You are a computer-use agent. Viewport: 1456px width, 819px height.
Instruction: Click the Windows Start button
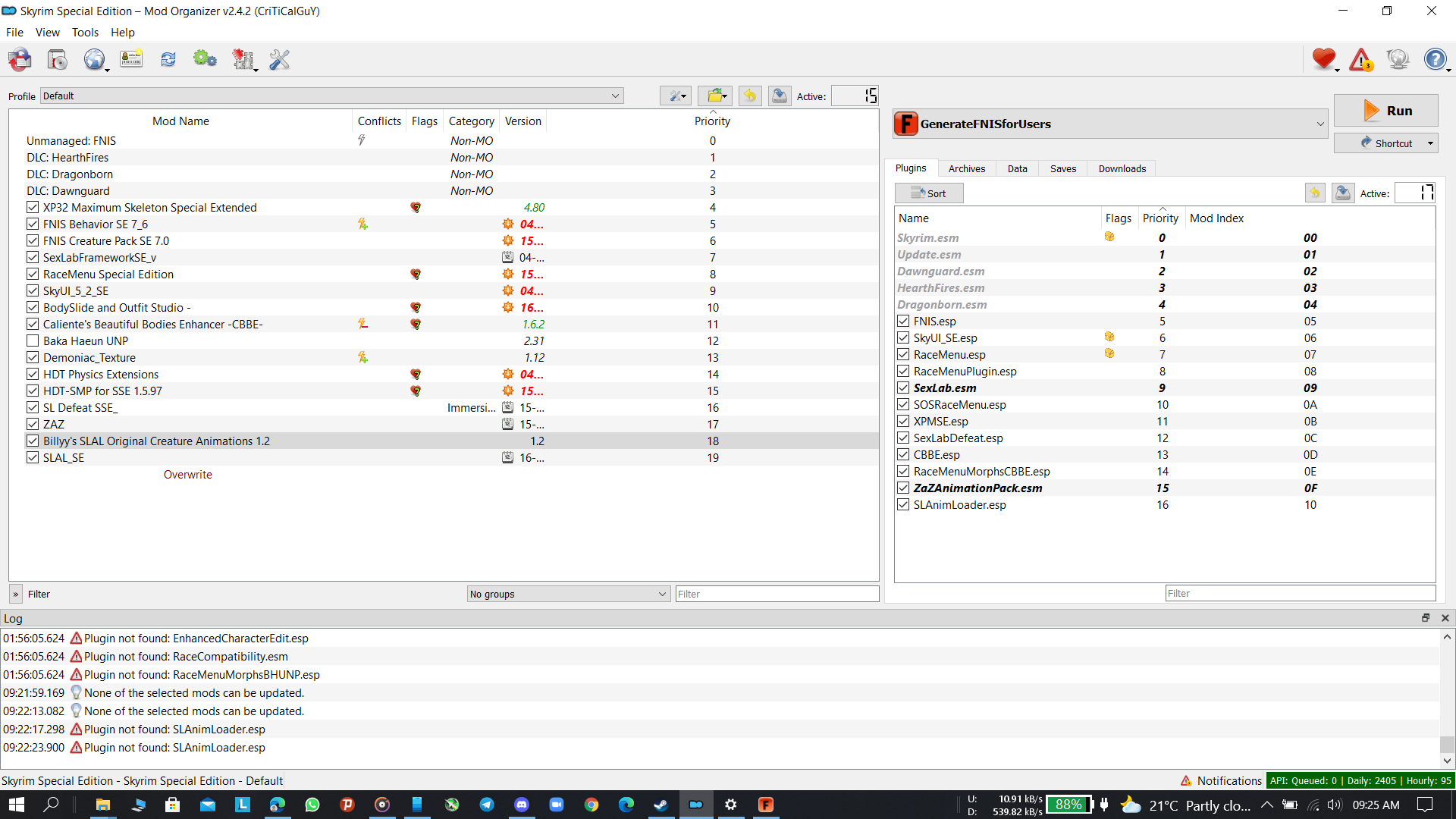click(16, 805)
